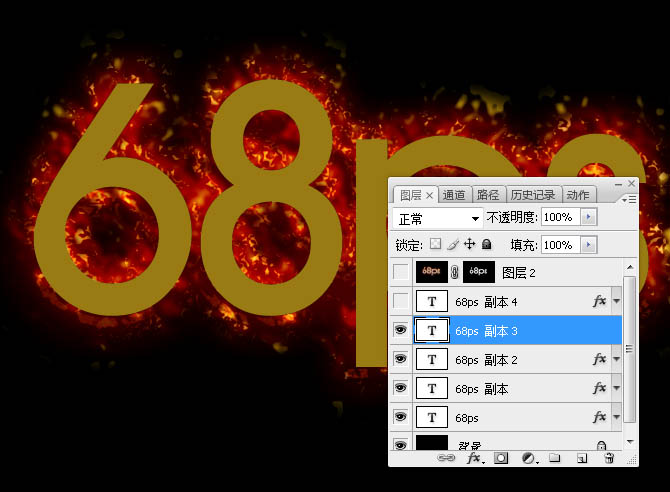Select the 68ps 副本 2 layer name

tap(486, 360)
